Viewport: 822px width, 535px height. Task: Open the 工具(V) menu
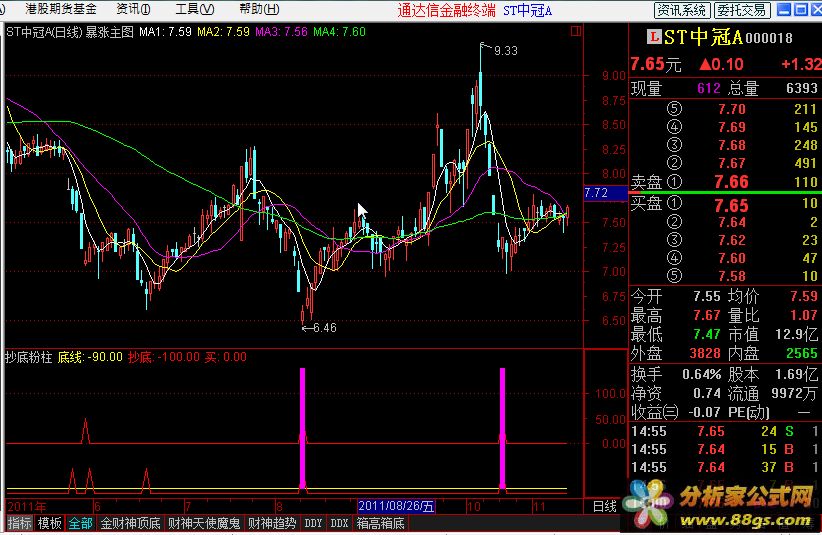point(194,9)
